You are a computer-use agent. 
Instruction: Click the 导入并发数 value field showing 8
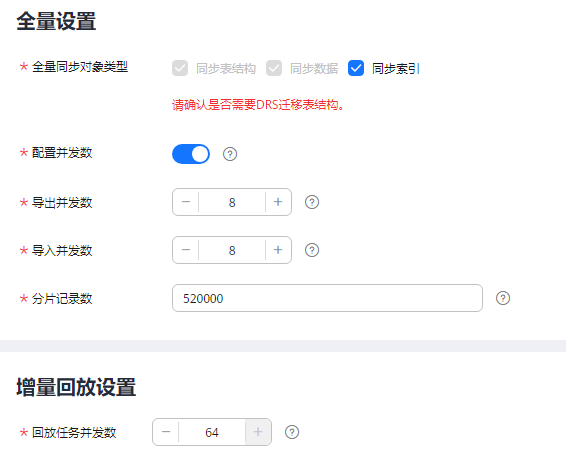[x=232, y=250]
